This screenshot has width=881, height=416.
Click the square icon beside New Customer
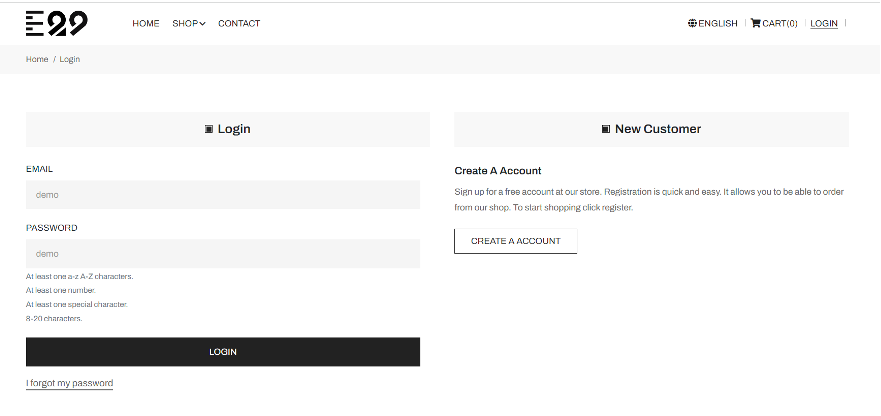point(606,129)
